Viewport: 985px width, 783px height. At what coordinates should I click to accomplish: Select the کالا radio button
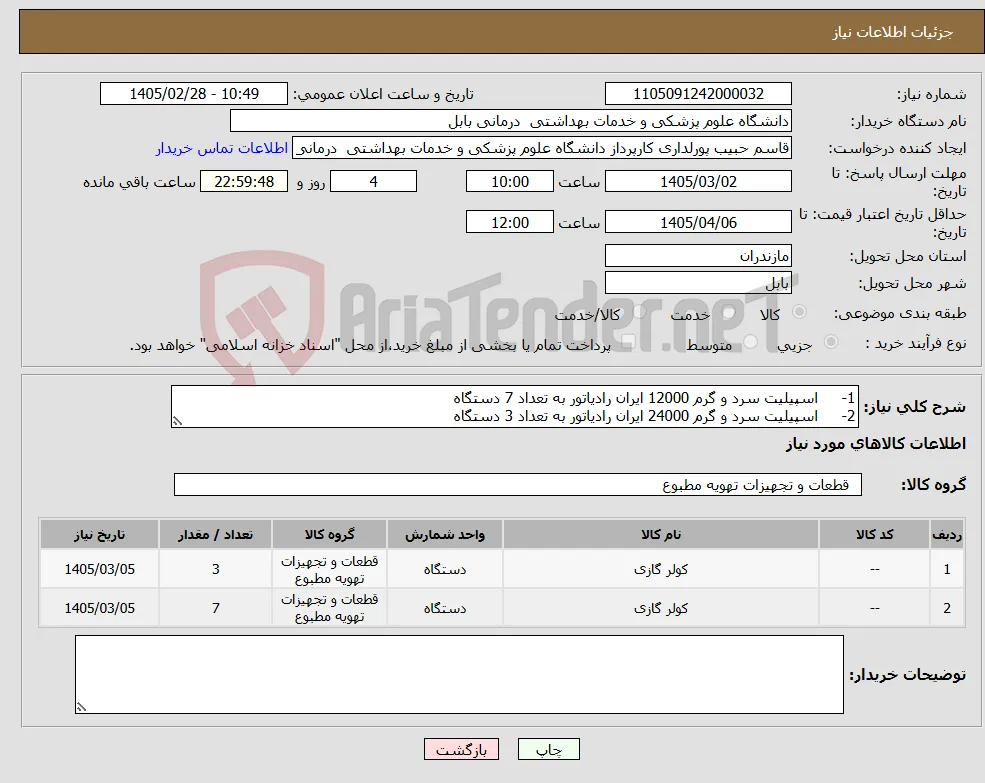pyautogui.click(x=800, y=312)
